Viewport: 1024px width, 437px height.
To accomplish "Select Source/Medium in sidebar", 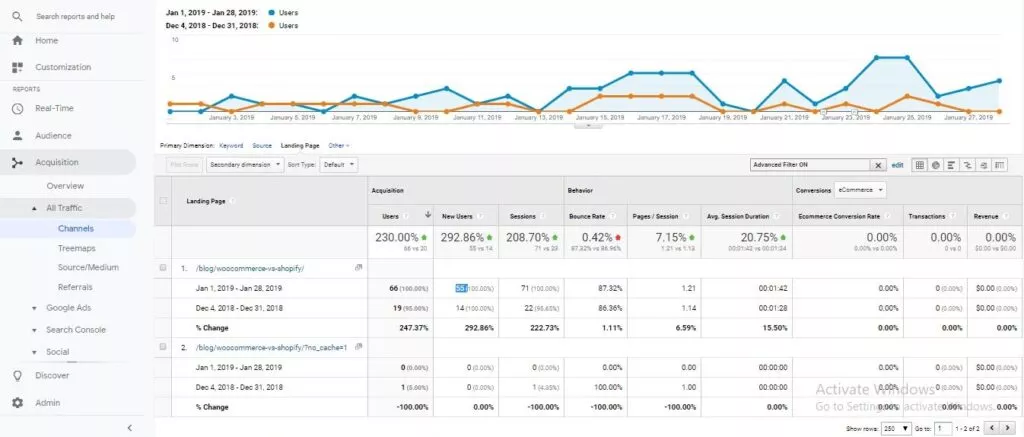I will [x=88, y=267].
